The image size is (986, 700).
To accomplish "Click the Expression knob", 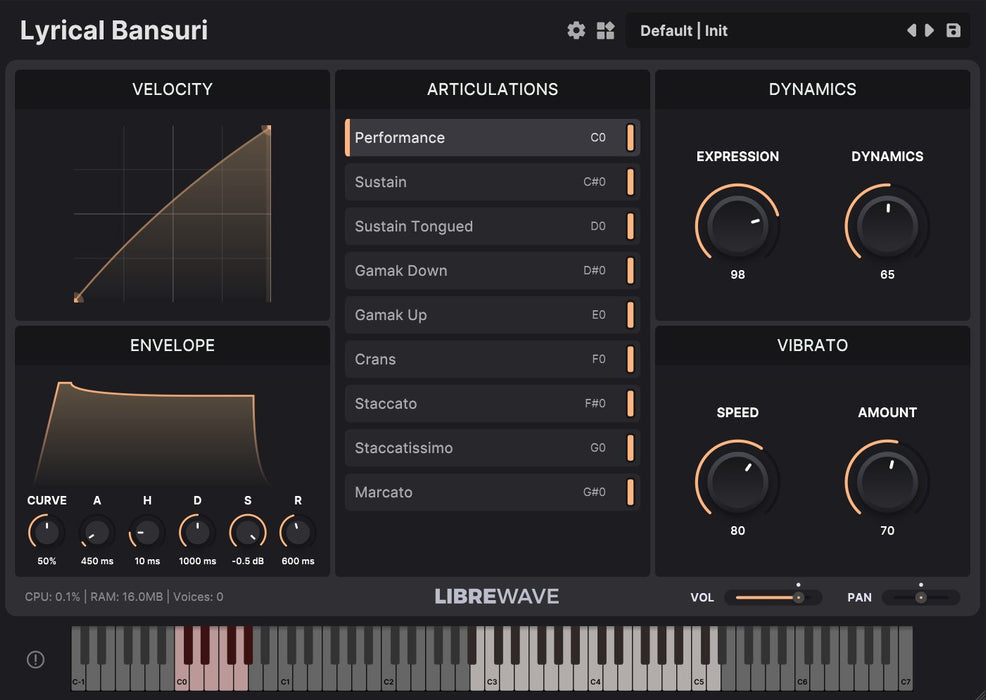I will coord(737,225).
